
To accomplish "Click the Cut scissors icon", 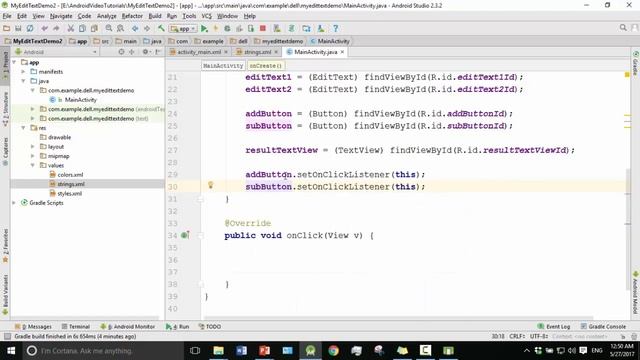I will pyautogui.click(x=71, y=29).
